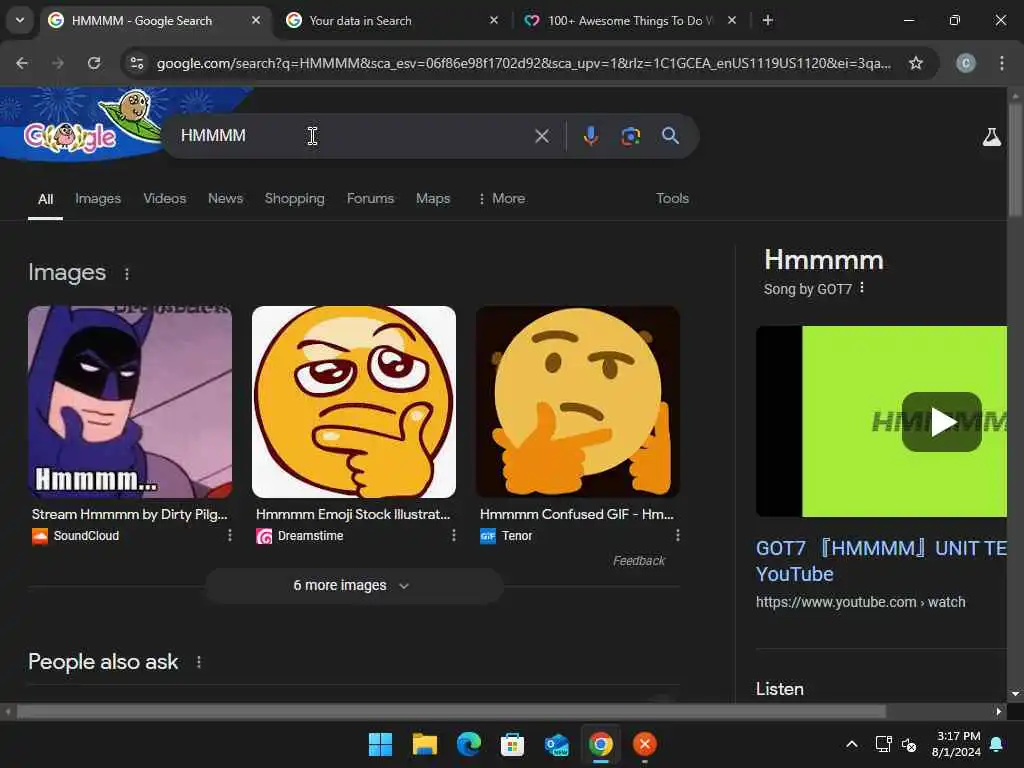Launch Microsoft Edge from the taskbar

468,744
